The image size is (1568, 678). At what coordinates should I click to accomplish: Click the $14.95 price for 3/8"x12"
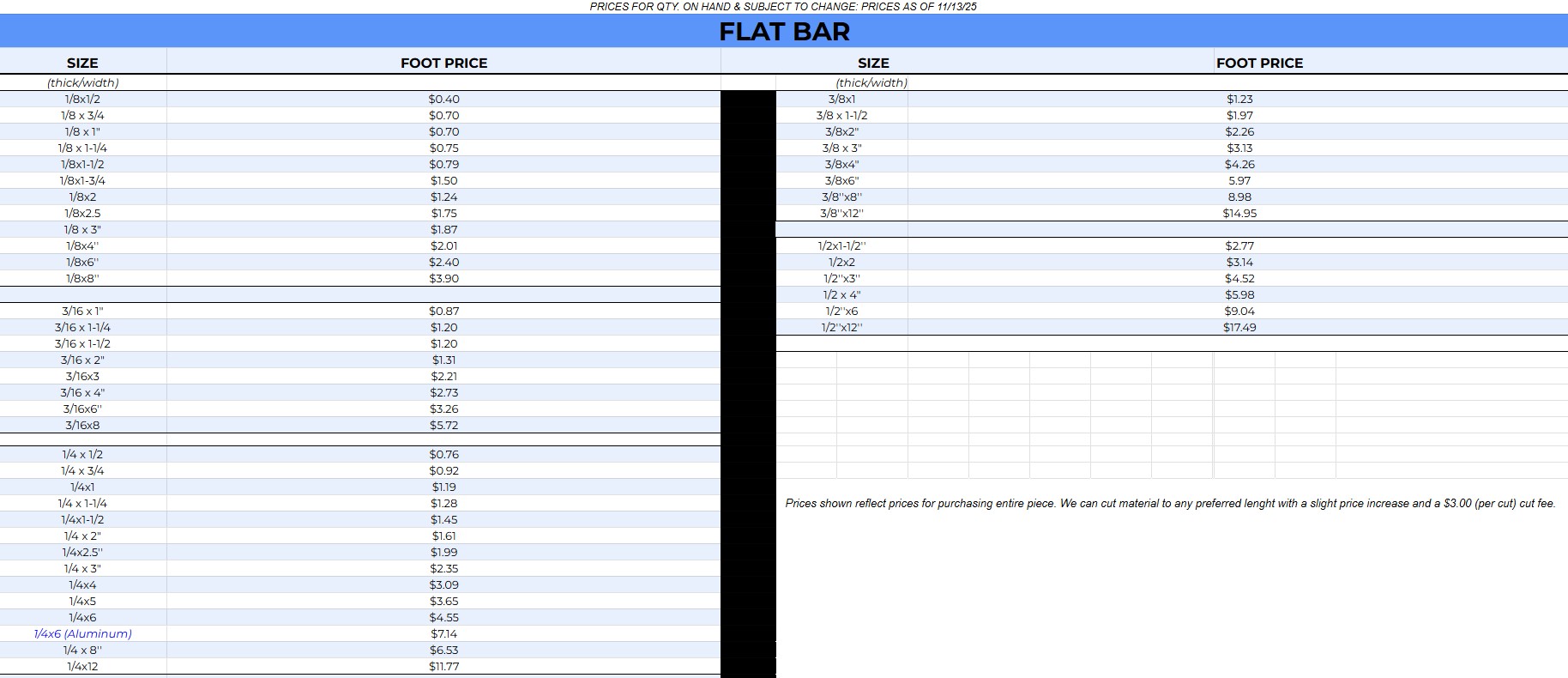[1239, 213]
